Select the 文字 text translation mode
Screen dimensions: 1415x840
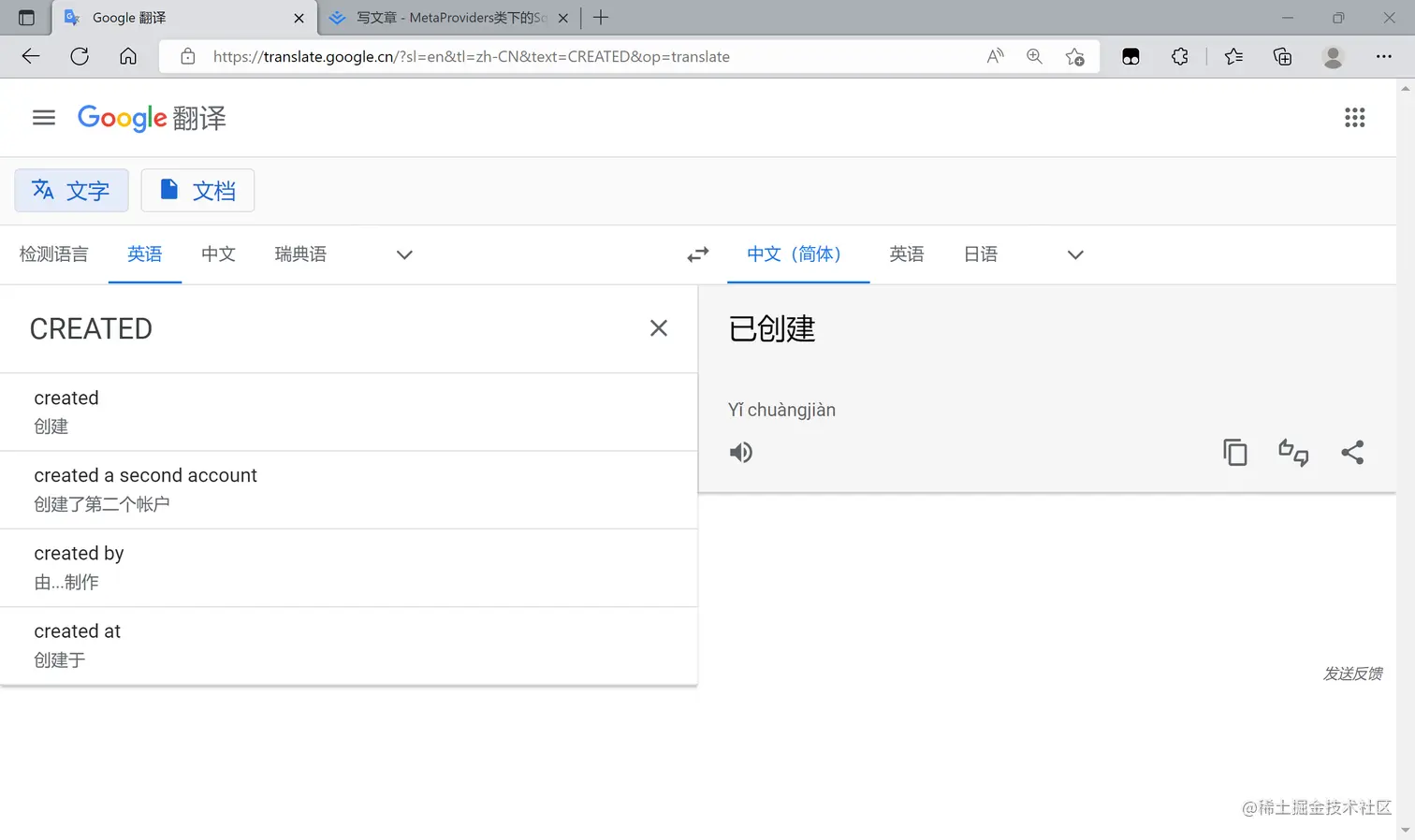coord(71,191)
